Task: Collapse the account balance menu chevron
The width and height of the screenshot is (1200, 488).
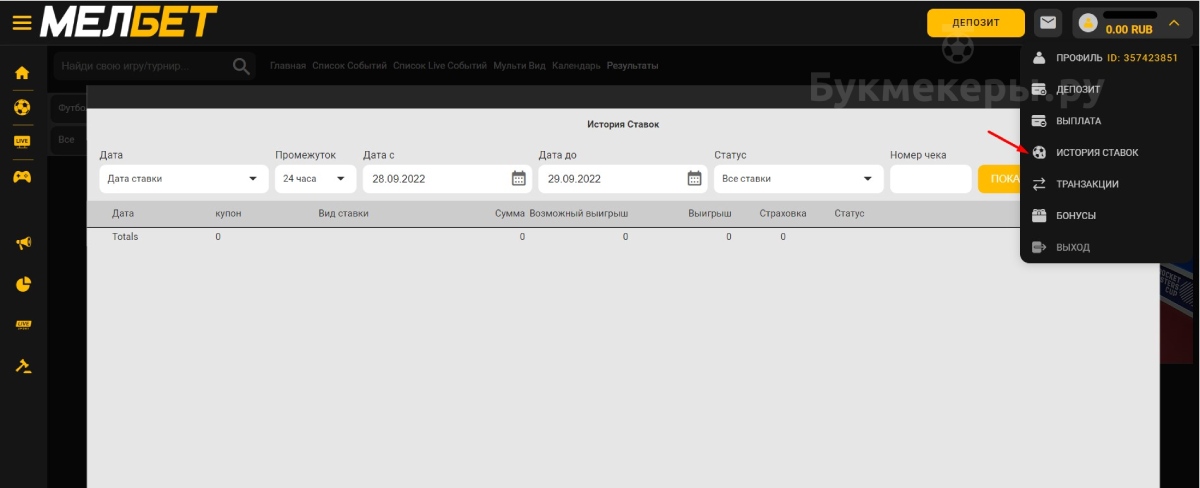Action: [1174, 22]
